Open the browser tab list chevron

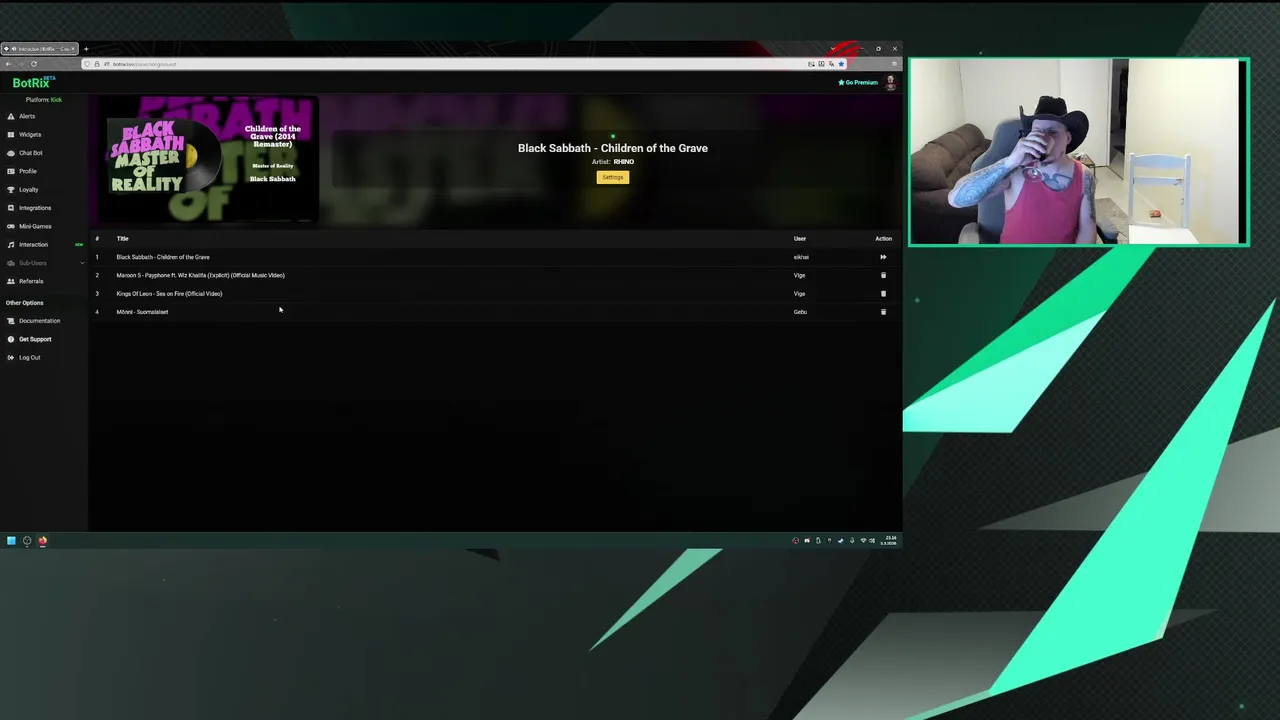click(x=833, y=49)
